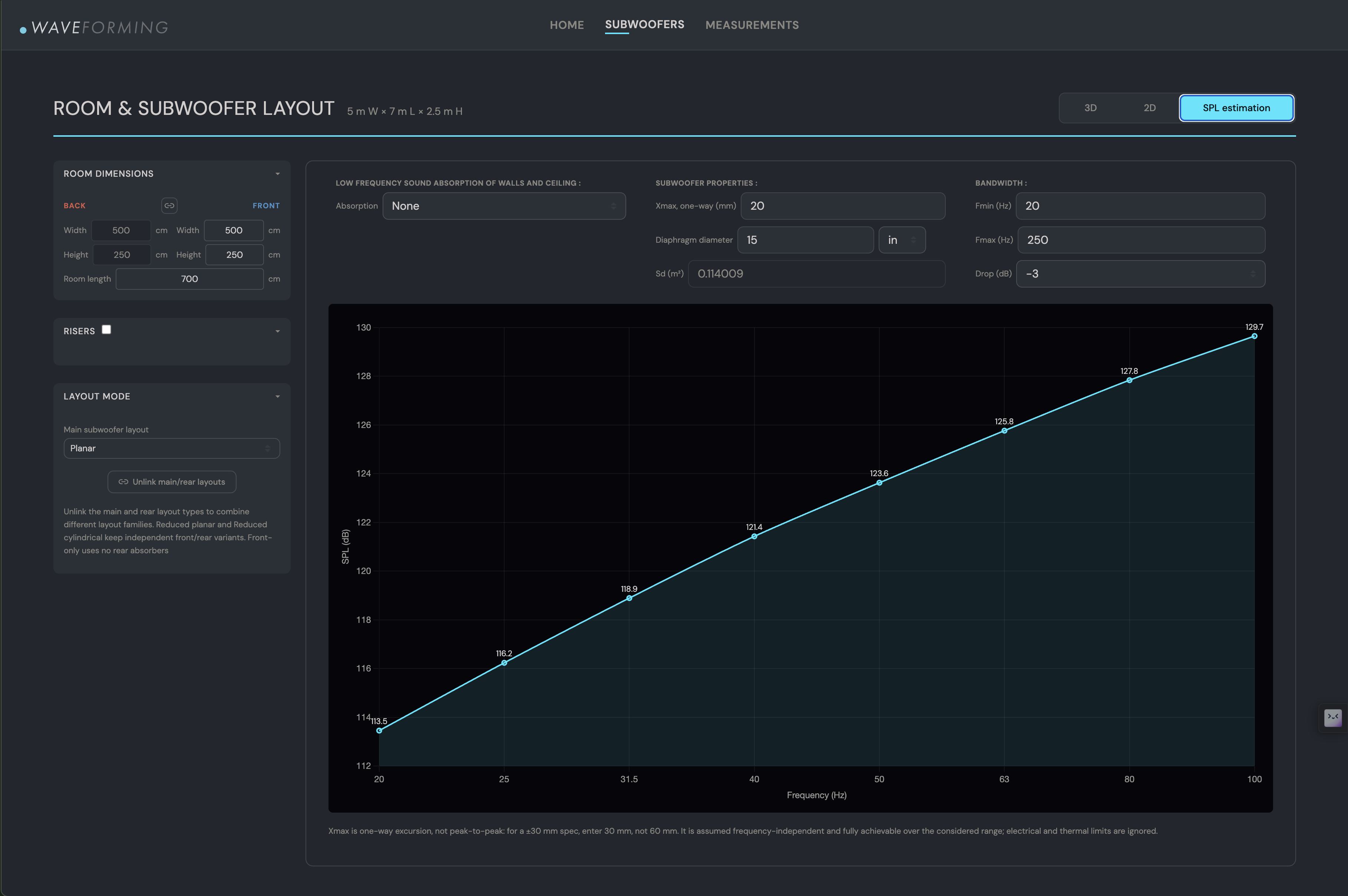The image size is (1348, 896).
Task: Click the Fmax (Hz) input field
Action: tap(1141, 240)
